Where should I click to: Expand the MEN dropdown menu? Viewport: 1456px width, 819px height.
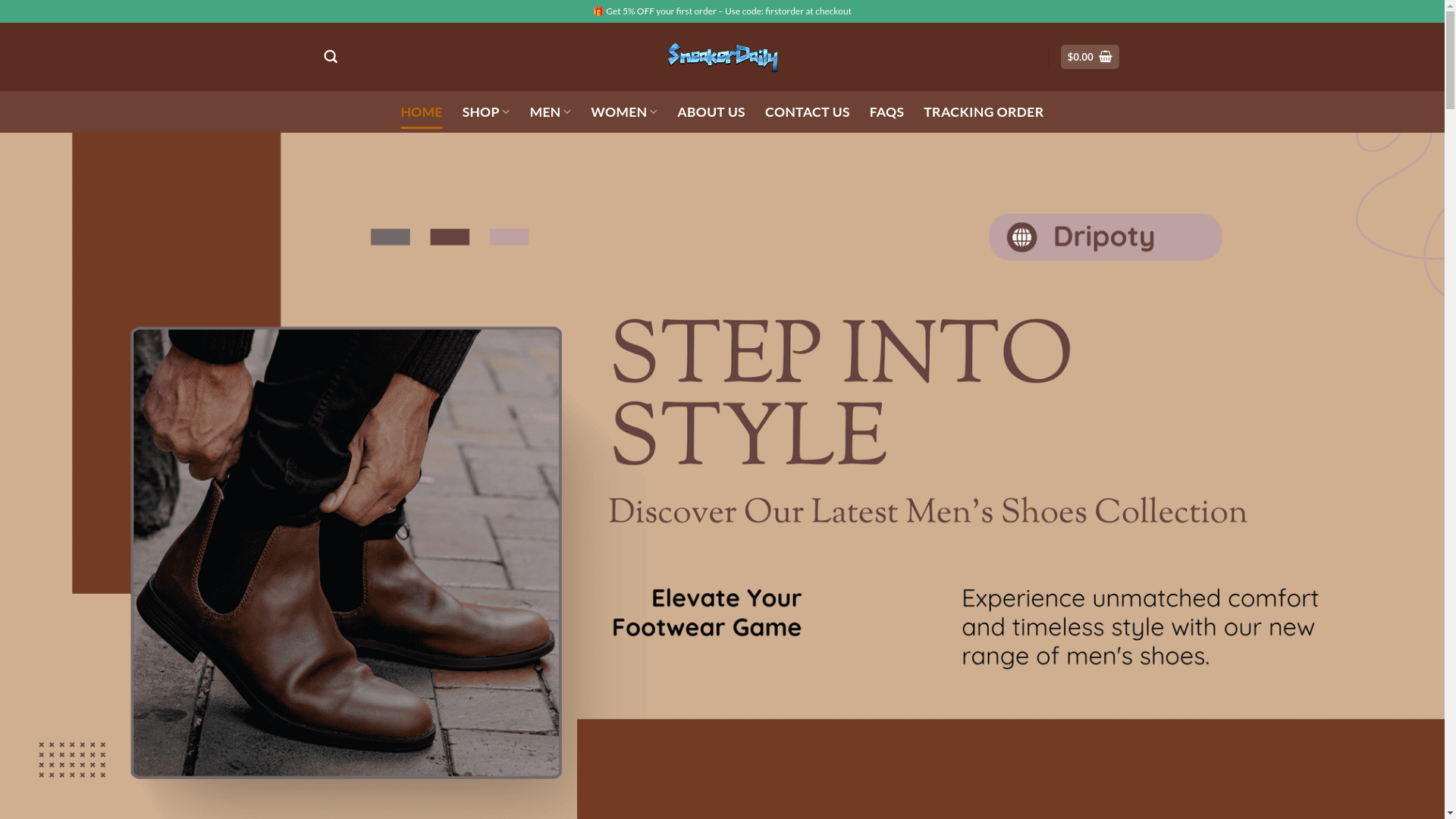[x=551, y=111]
